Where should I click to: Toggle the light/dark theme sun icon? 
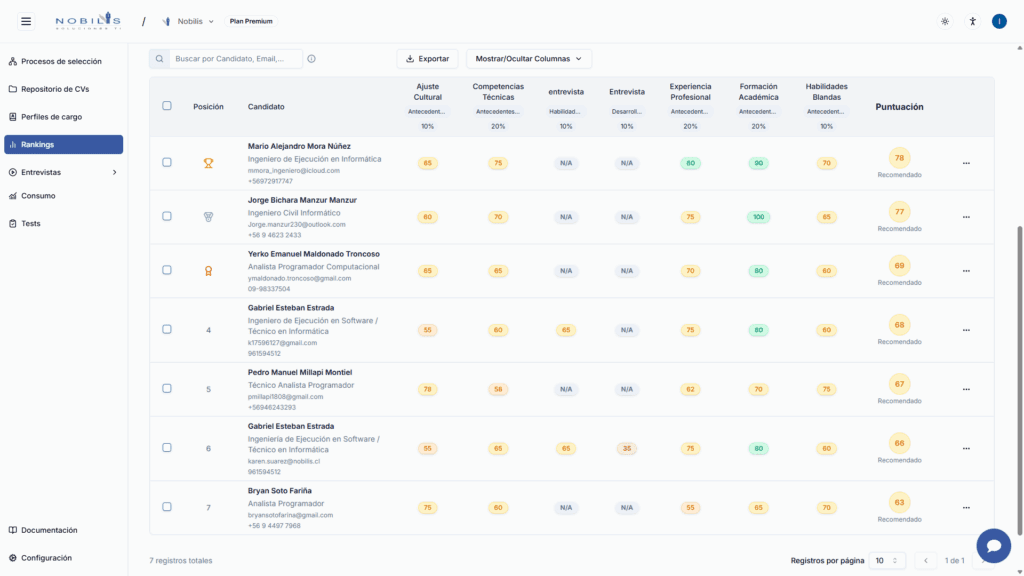[945, 21]
